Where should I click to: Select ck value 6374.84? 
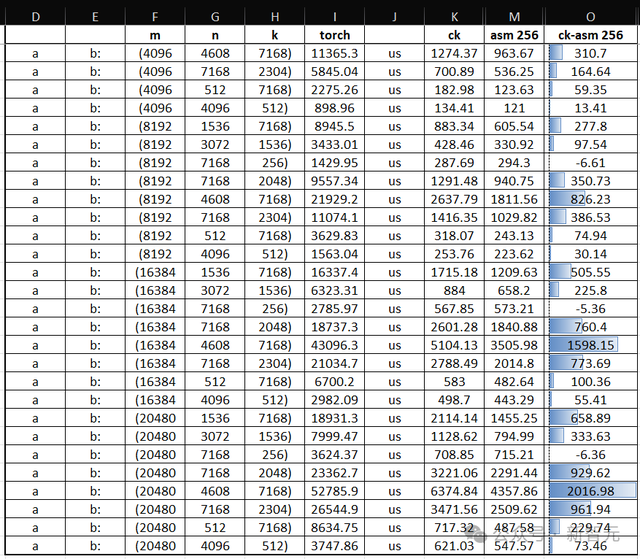click(454, 491)
